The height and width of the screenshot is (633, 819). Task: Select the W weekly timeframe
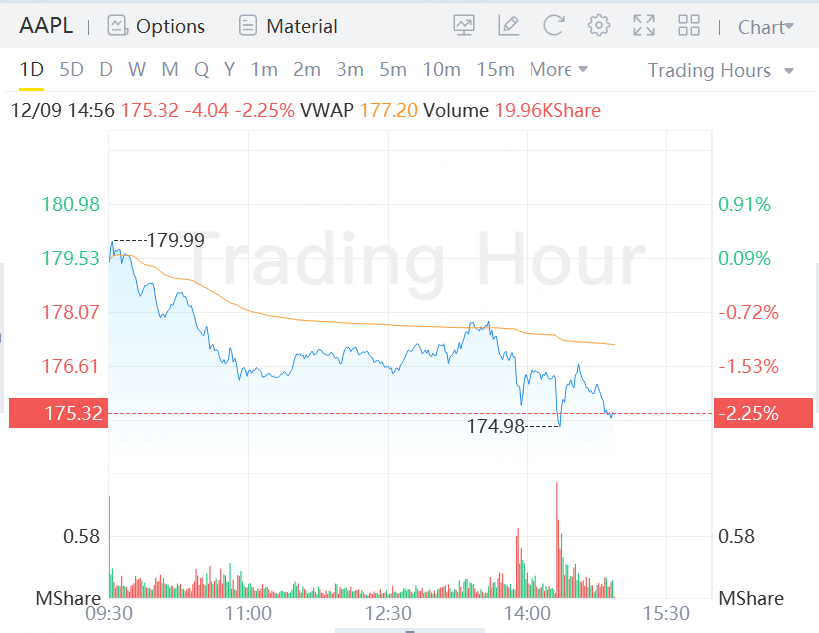[137, 70]
